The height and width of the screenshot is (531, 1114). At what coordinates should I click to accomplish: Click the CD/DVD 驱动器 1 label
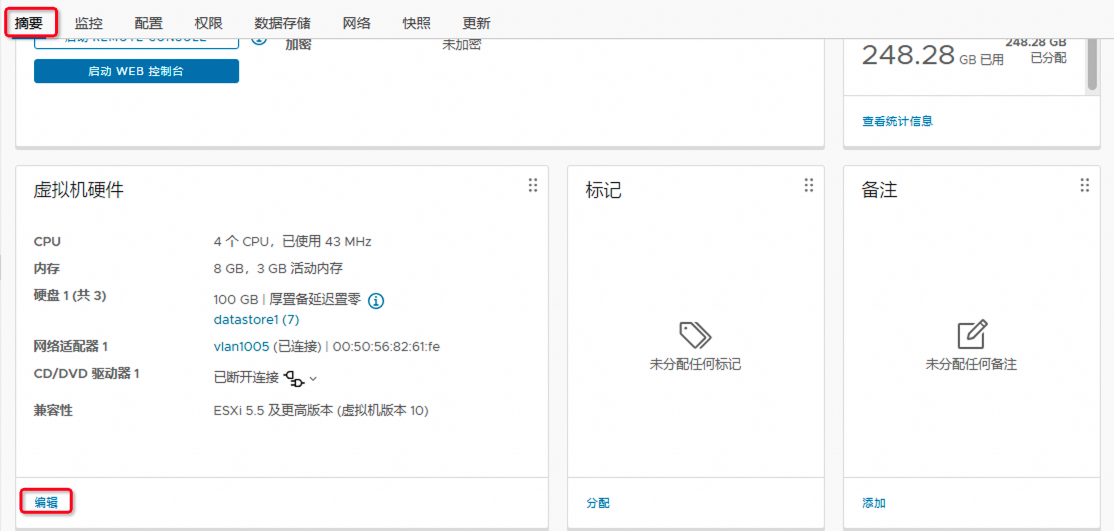(87, 372)
